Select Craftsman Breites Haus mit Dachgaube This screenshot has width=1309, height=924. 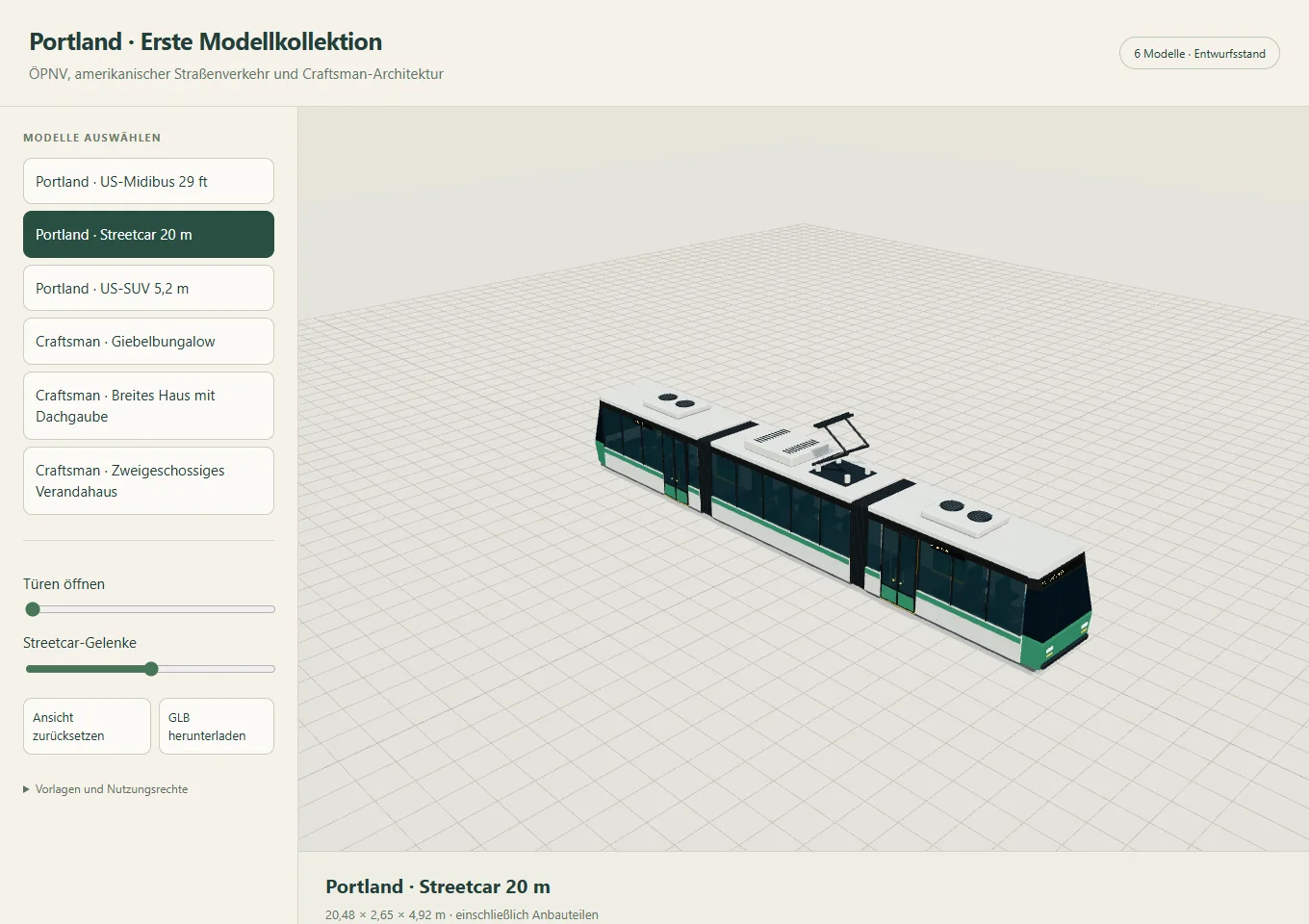tap(148, 405)
